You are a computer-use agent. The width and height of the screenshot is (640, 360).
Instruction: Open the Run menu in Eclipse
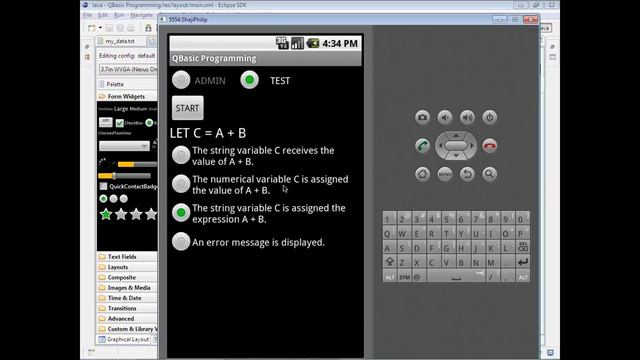[x=119, y=15]
